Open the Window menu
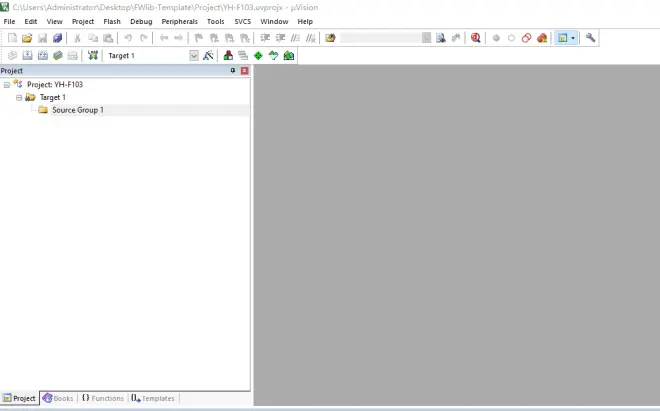This screenshot has width=660, height=411. point(274,21)
